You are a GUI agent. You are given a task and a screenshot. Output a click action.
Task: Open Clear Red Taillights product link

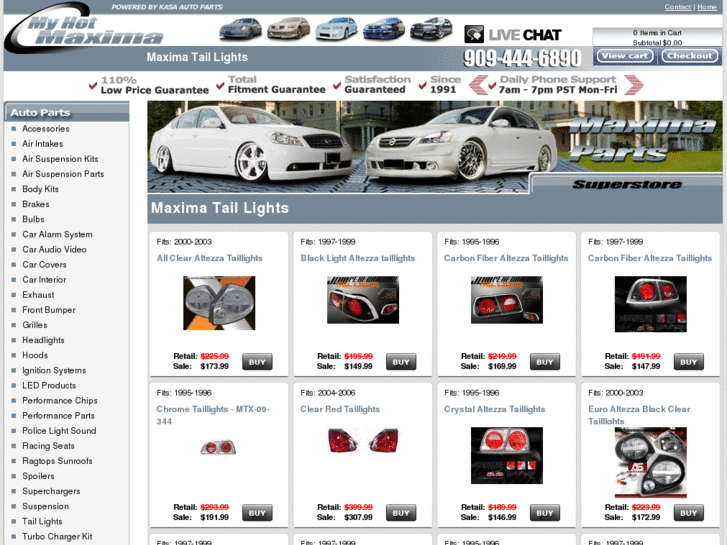[340, 410]
